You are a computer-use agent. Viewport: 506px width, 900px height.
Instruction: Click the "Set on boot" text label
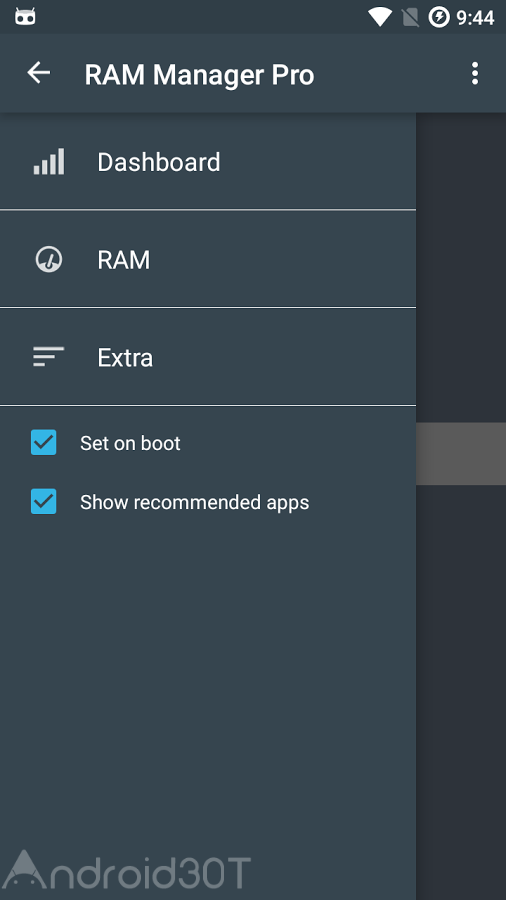(x=130, y=443)
